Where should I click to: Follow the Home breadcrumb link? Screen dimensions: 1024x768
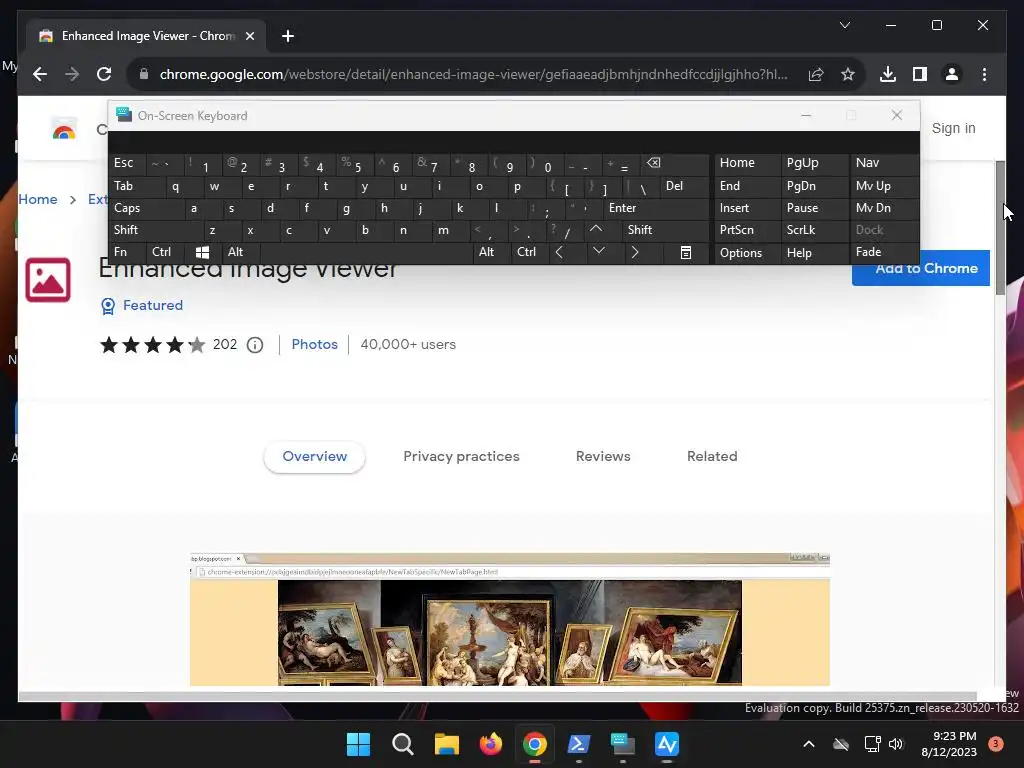pyautogui.click(x=38, y=199)
